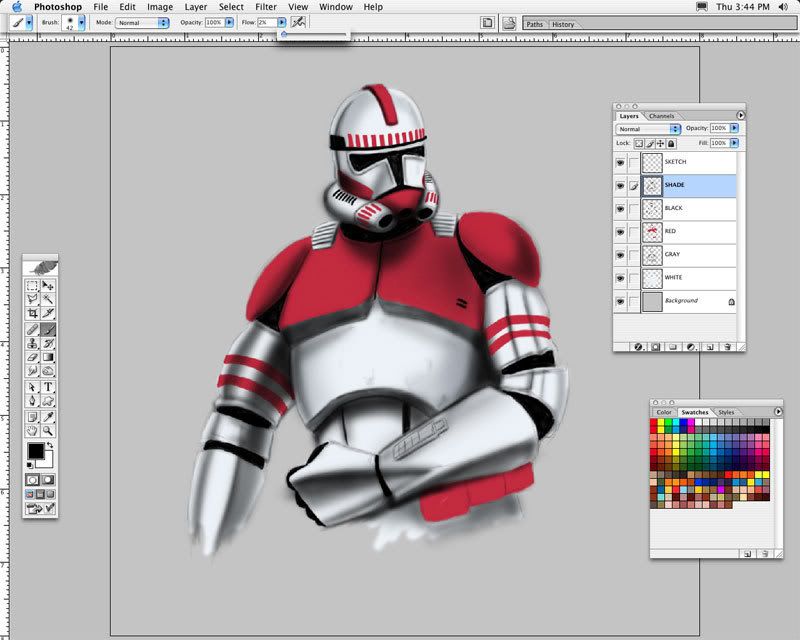Open the Image menu

pyautogui.click(x=160, y=7)
